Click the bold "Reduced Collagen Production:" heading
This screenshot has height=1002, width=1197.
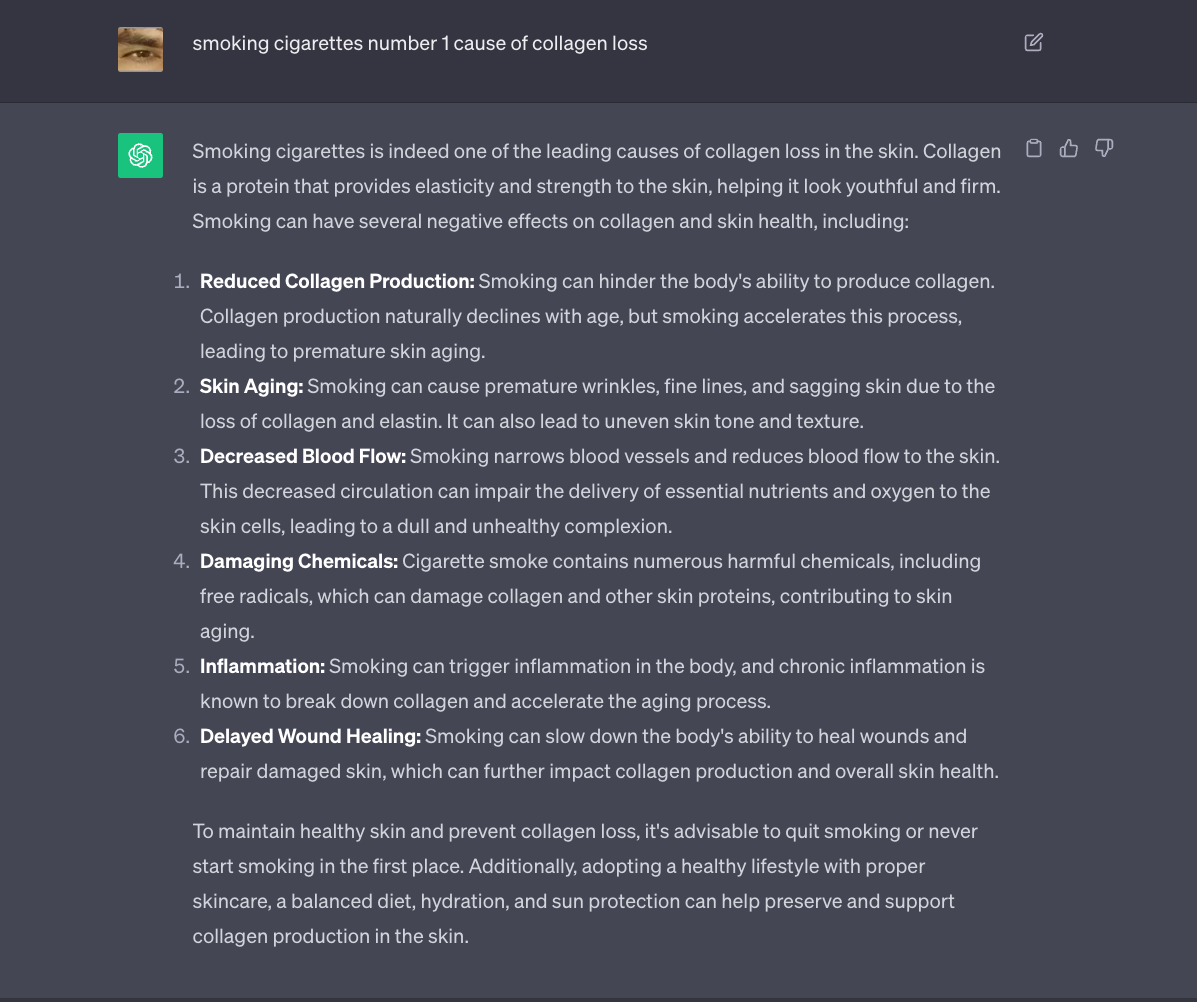click(337, 281)
